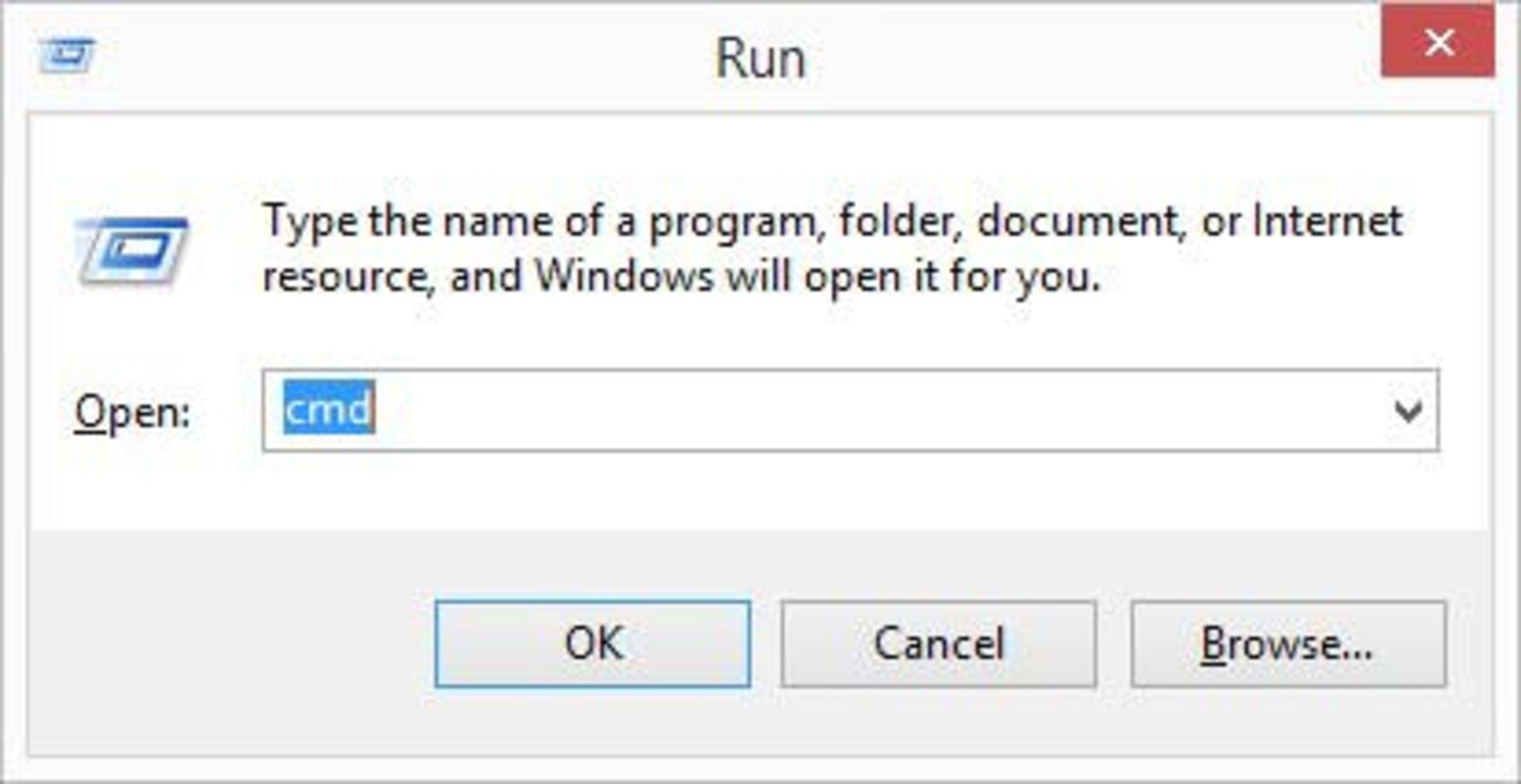The height and width of the screenshot is (784, 1521).
Task: Open the file picker with Browse...
Action: click(1288, 643)
